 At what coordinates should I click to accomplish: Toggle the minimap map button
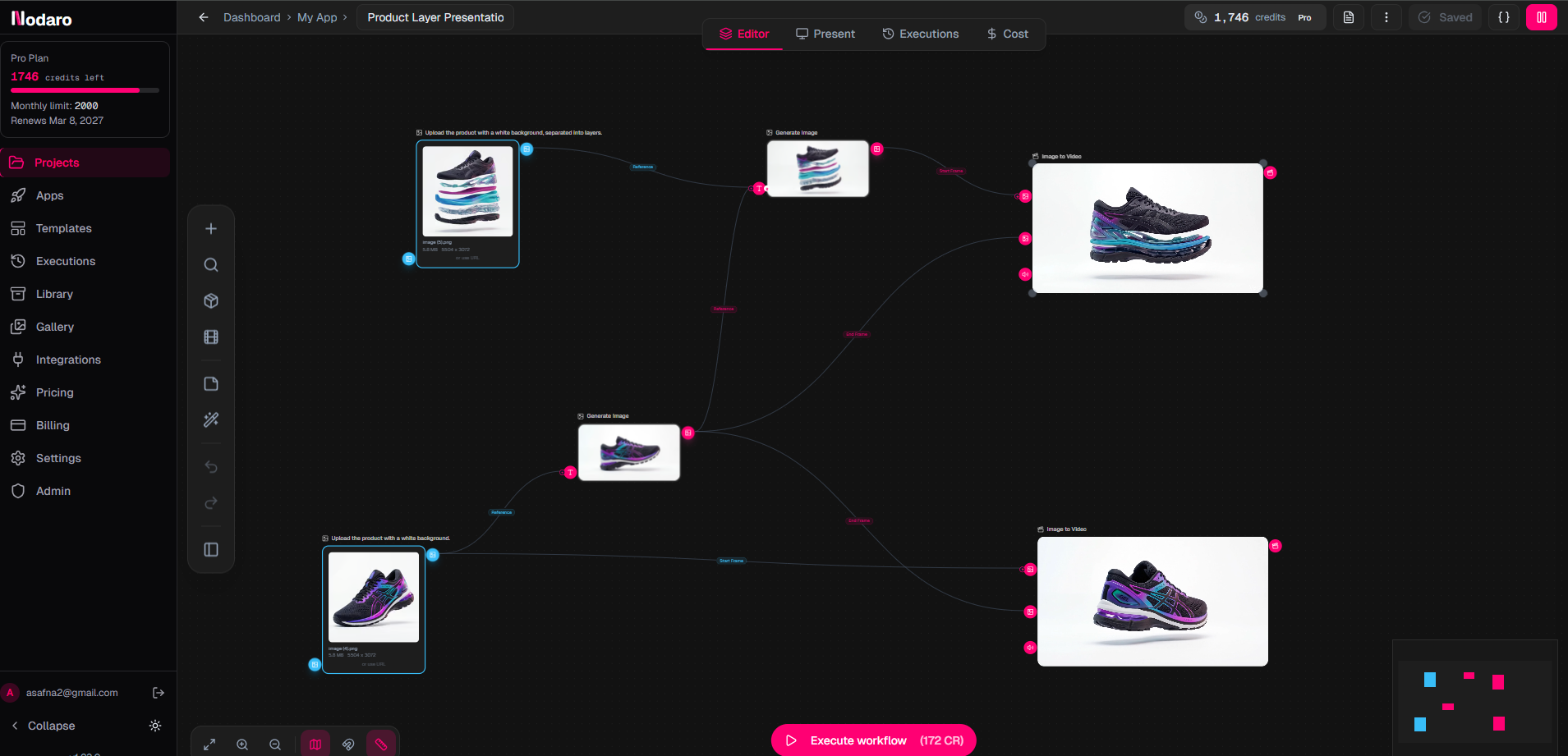pos(315,745)
